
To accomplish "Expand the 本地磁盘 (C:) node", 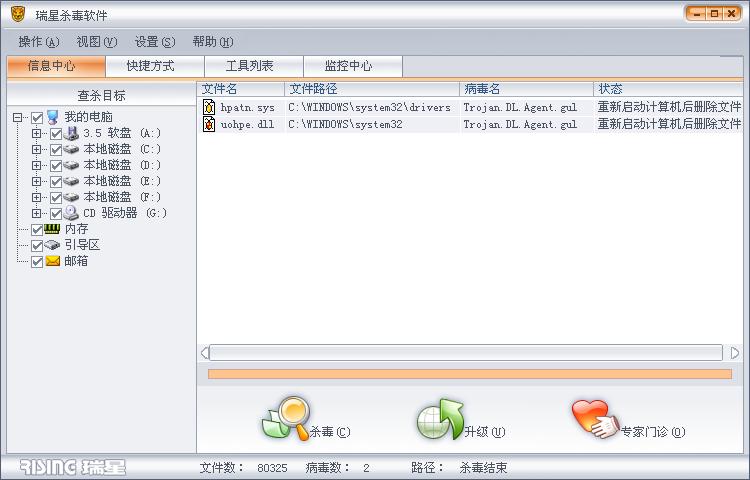I will tap(36, 149).
